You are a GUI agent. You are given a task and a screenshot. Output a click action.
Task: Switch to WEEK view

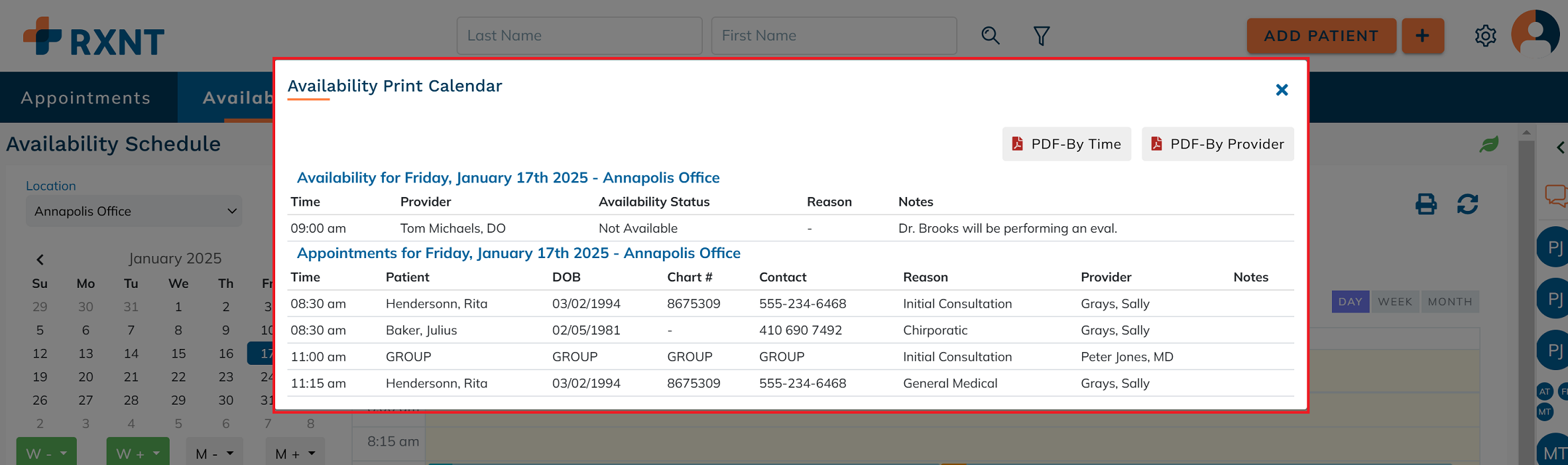[1395, 302]
